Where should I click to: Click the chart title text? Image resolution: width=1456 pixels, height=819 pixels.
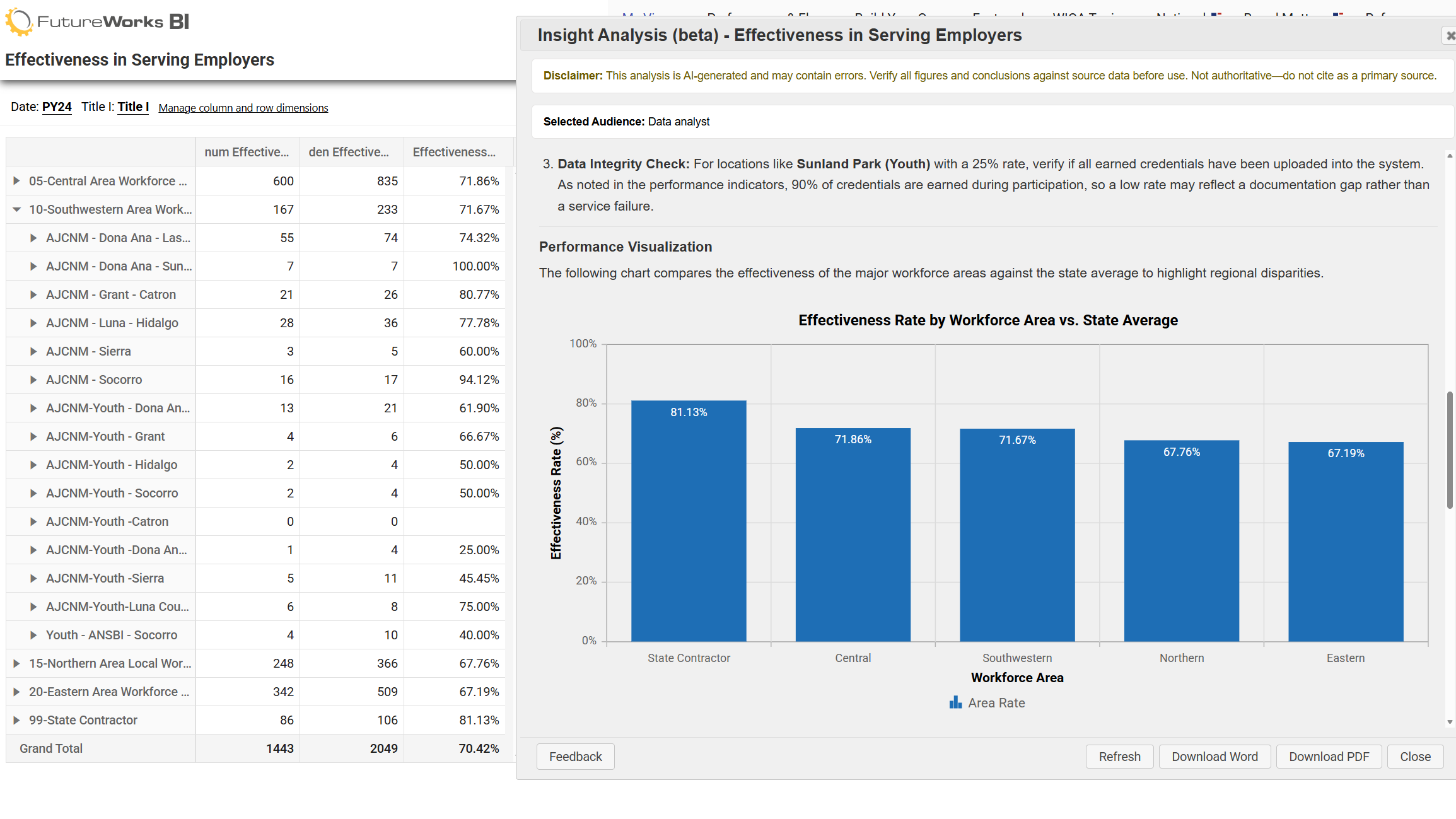pyautogui.click(x=988, y=320)
